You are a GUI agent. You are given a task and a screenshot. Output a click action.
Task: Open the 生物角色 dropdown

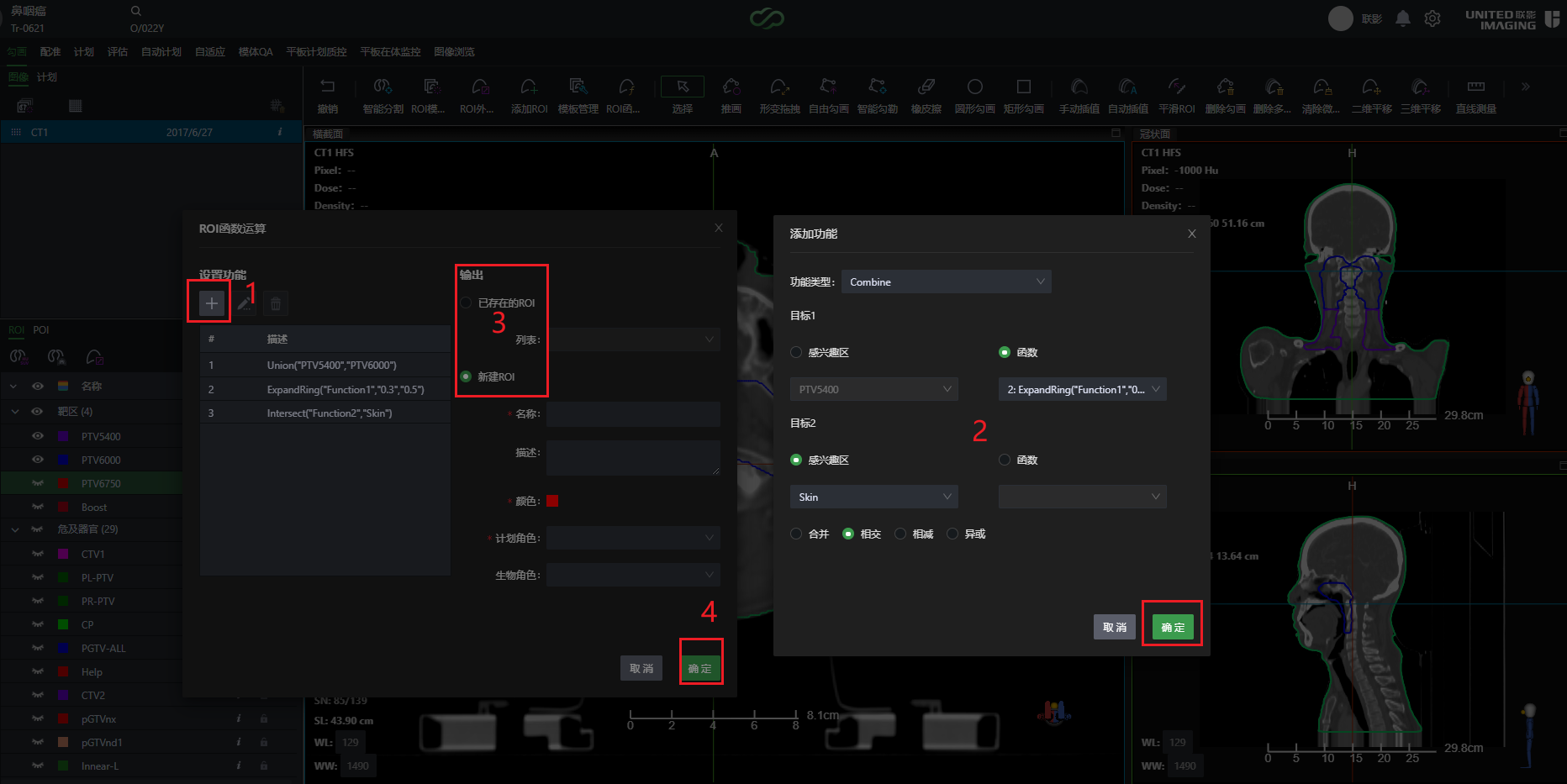pyautogui.click(x=633, y=575)
